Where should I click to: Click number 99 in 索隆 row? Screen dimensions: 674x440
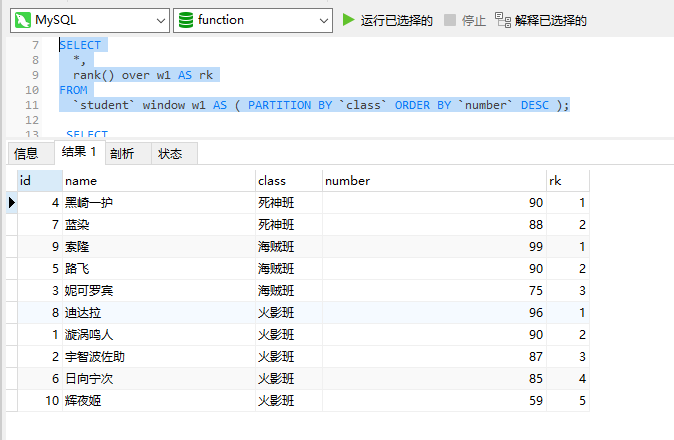pyautogui.click(x=434, y=247)
